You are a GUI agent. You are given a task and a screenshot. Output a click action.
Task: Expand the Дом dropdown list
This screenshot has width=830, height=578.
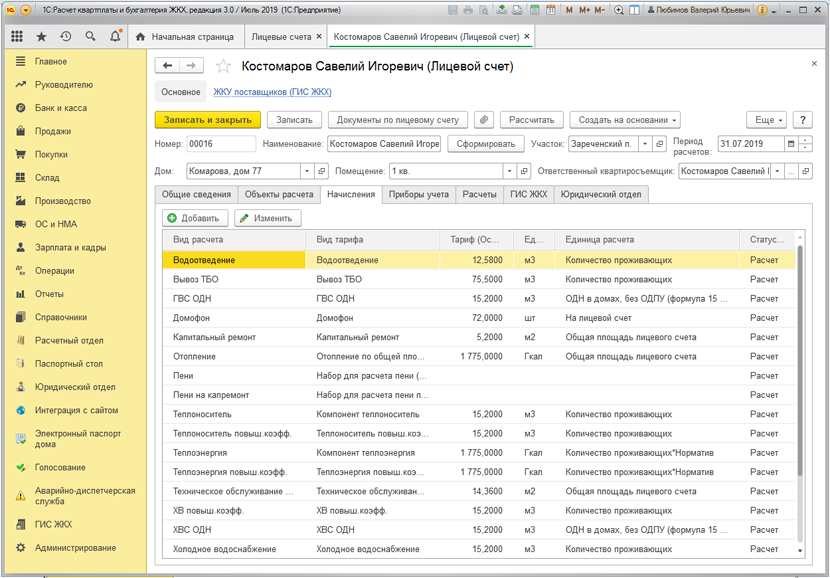(x=307, y=171)
